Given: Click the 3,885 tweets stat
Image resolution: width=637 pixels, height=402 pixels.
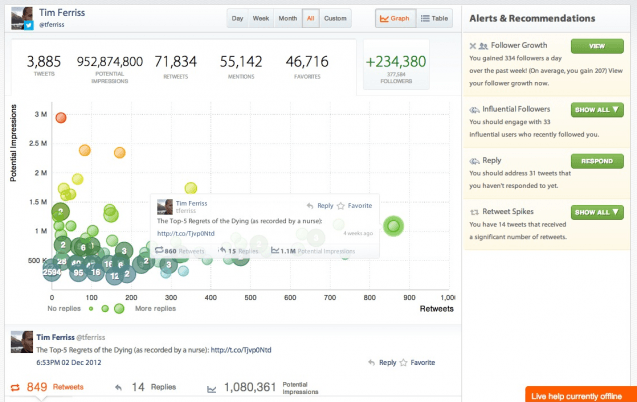Looking at the screenshot, I should coord(44,65).
